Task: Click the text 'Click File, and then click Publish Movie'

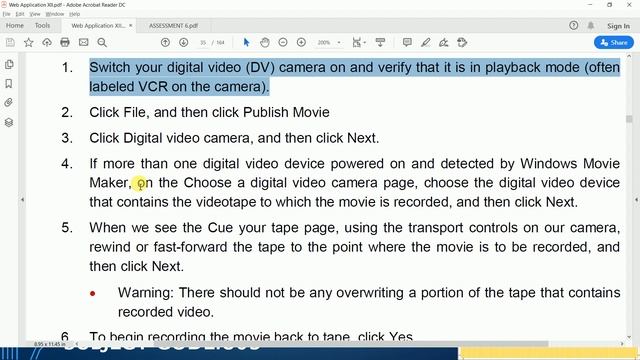Action: [209, 112]
